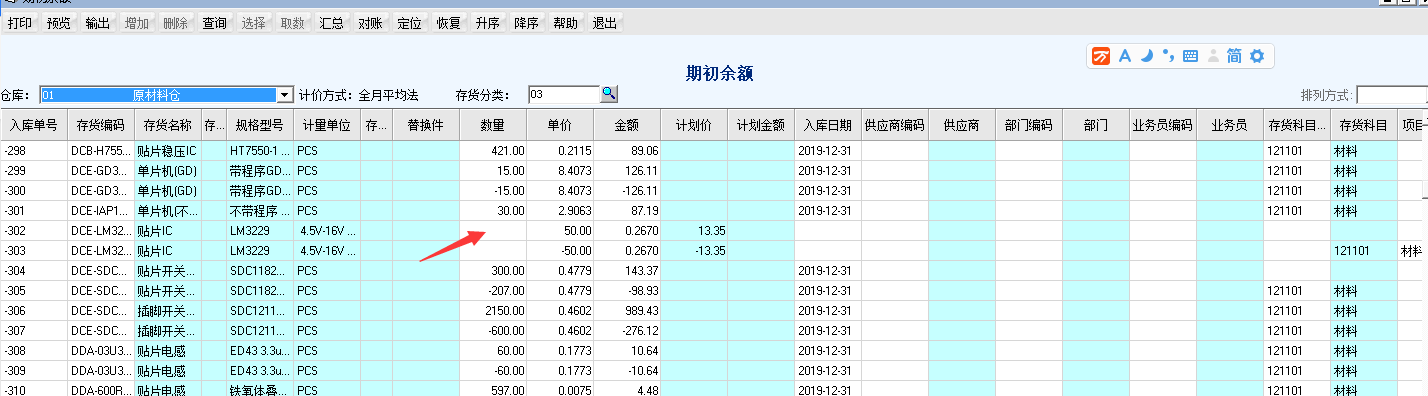Click quantity cell 597.00
The height and width of the screenshot is (396, 1428).
pos(493,389)
